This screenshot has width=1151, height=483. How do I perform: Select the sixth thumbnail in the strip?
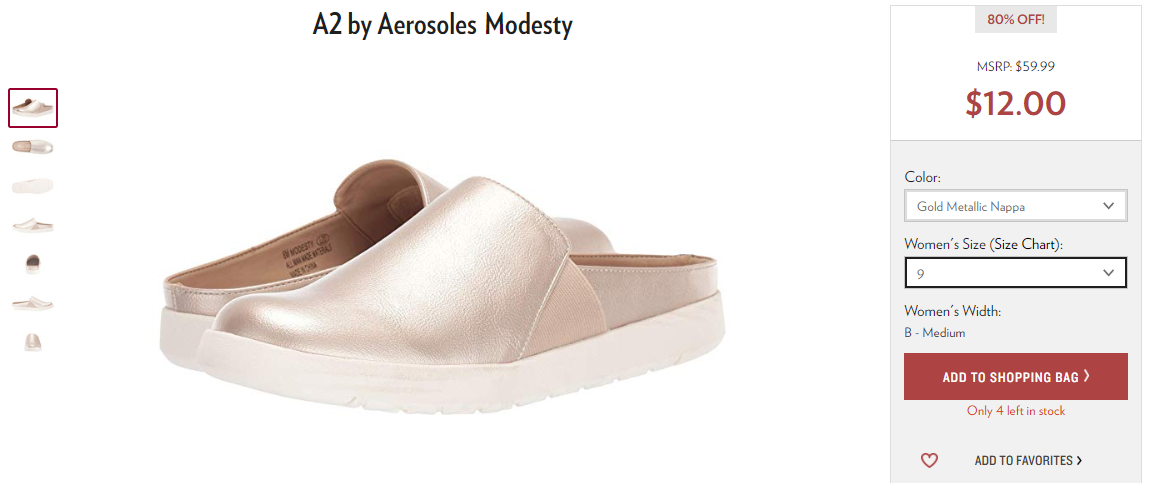tap(33, 302)
